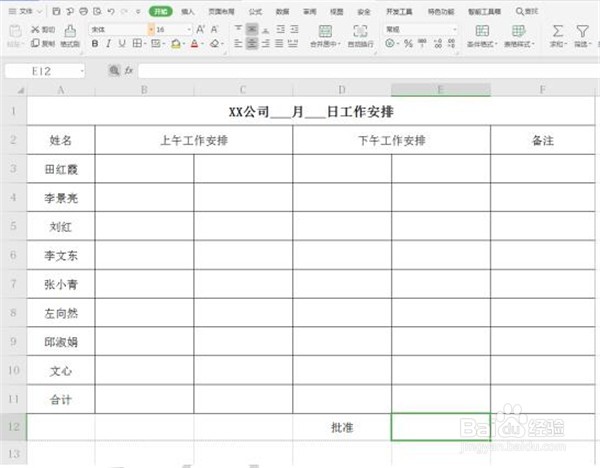Viewport: 600px width, 468px height.
Task: Apply red font color
Action: pyautogui.click(x=194, y=44)
